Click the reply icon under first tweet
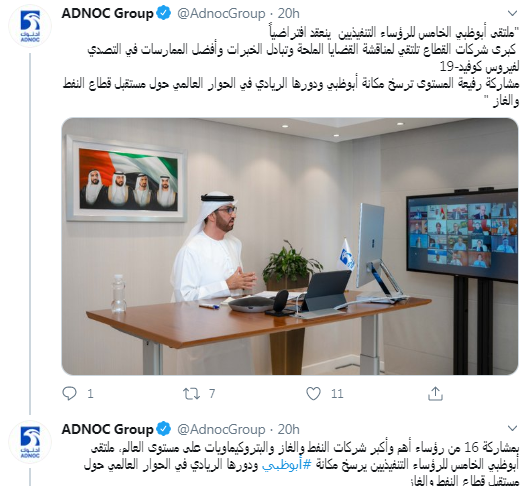The height and width of the screenshot is (486, 530). click(70, 394)
